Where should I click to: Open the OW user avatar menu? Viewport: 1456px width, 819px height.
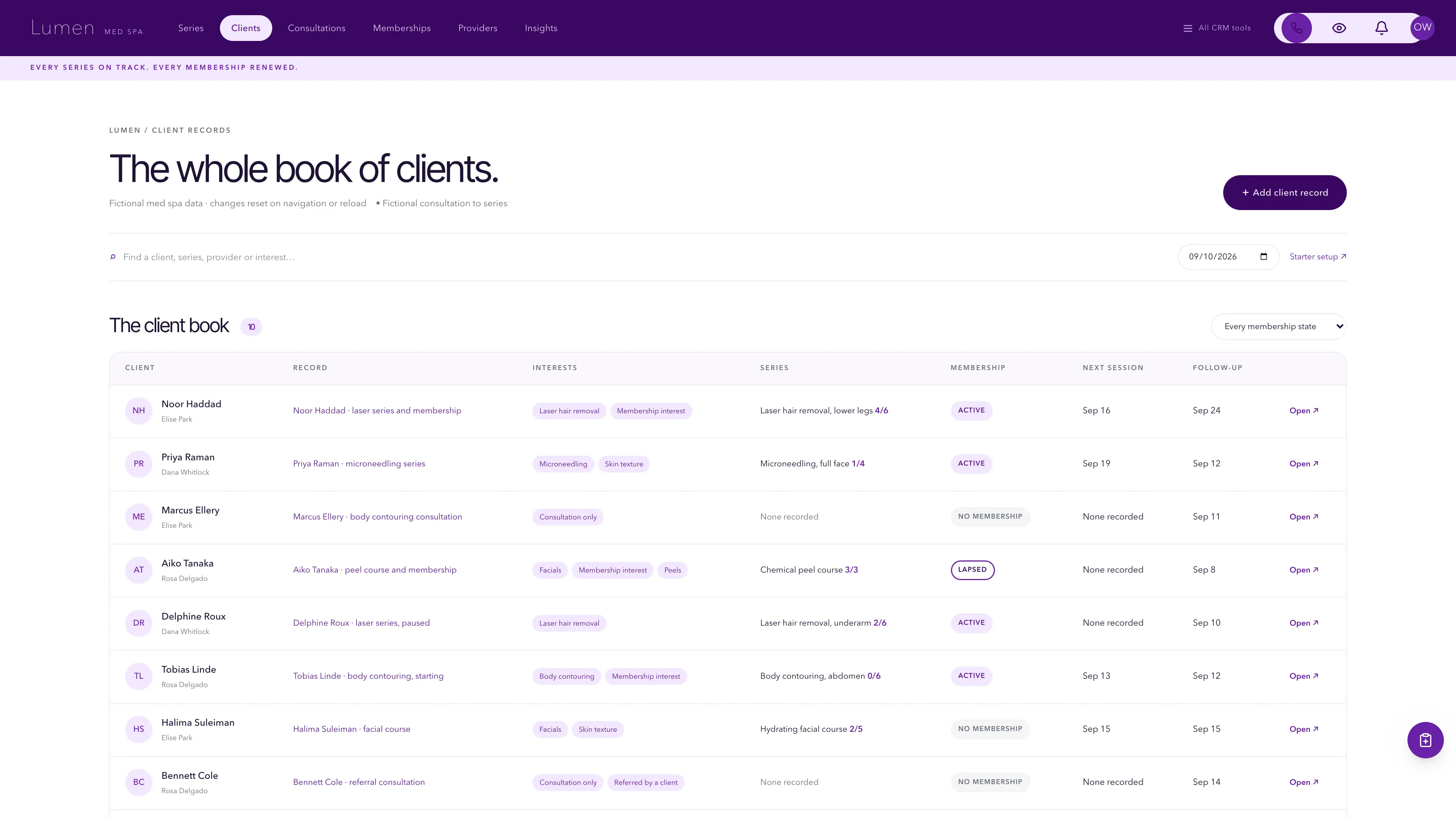1422,28
